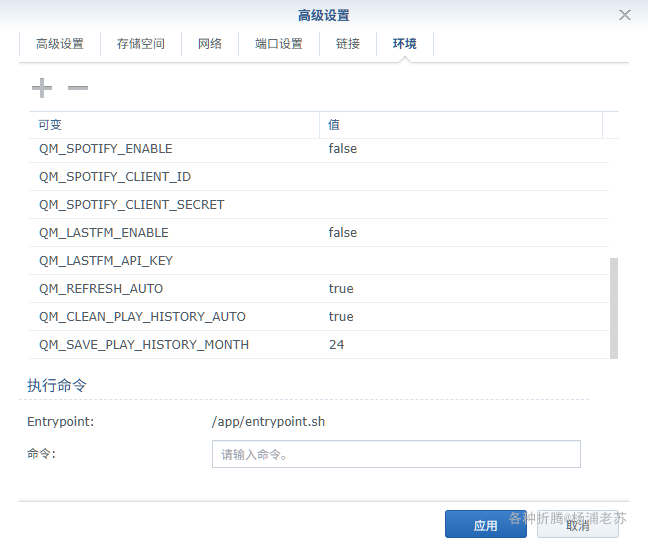Sort by the 可变 column header

pos(174,125)
